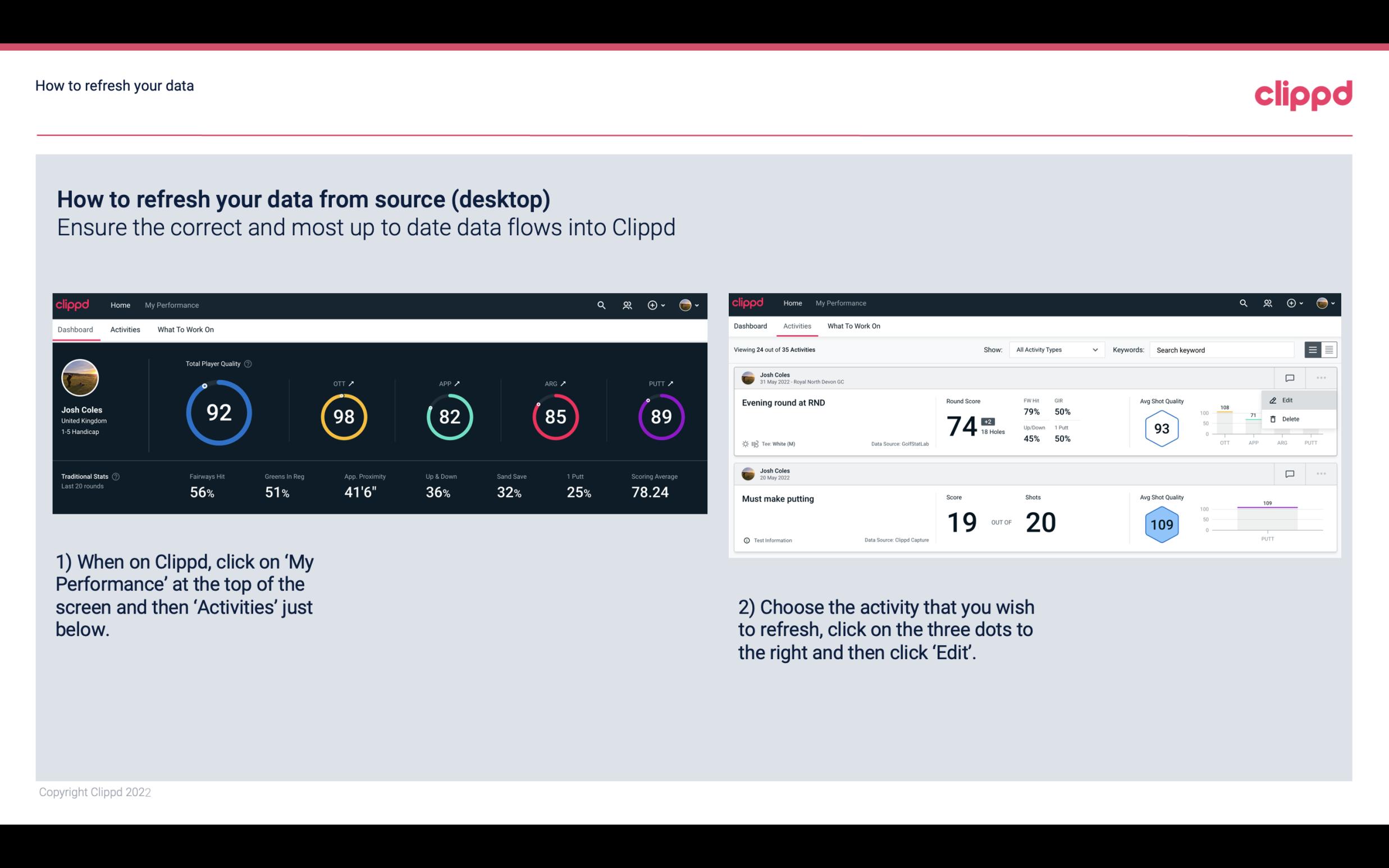Viewport: 1389px width, 868px height.
Task: Click Delete option in context menu
Action: pyautogui.click(x=1291, y=420)
